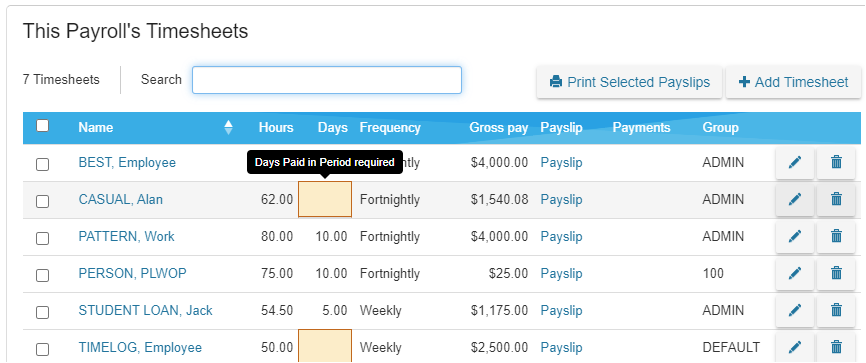Click pencil icon for PATTERN, Work row
Screen dimensions: 866x363
(x=795, y=236)
